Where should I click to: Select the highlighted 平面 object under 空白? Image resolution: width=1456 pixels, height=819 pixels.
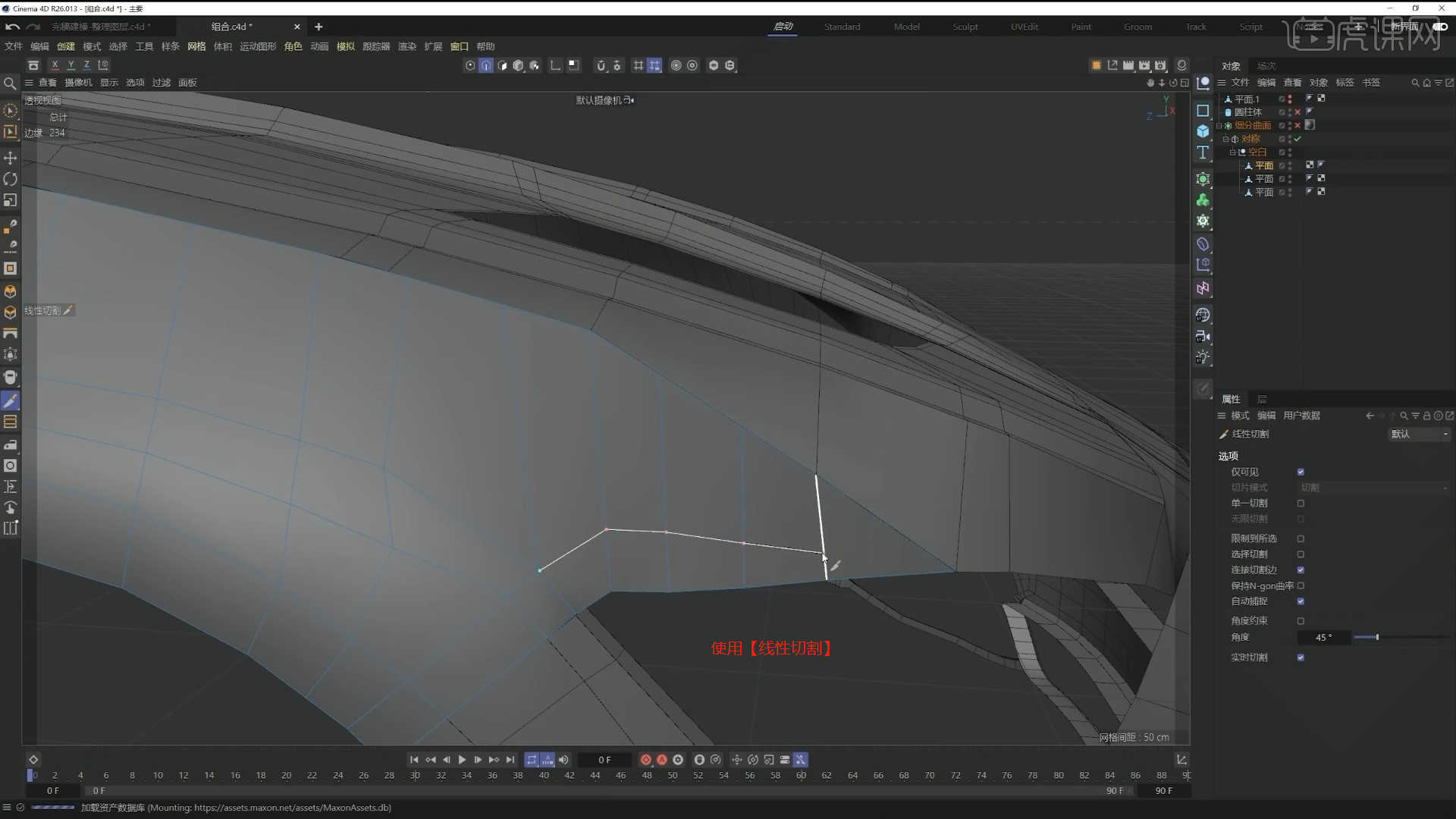click(x=1264, y=166)
